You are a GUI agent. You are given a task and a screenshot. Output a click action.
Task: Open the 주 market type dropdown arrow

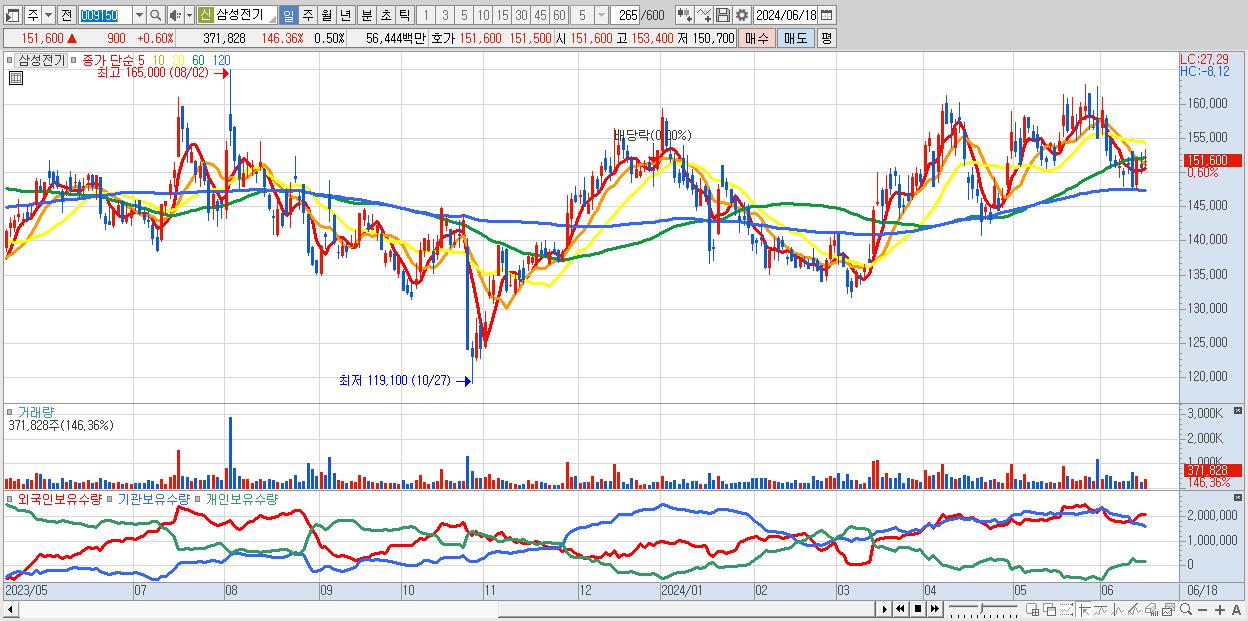click(48, 15)
